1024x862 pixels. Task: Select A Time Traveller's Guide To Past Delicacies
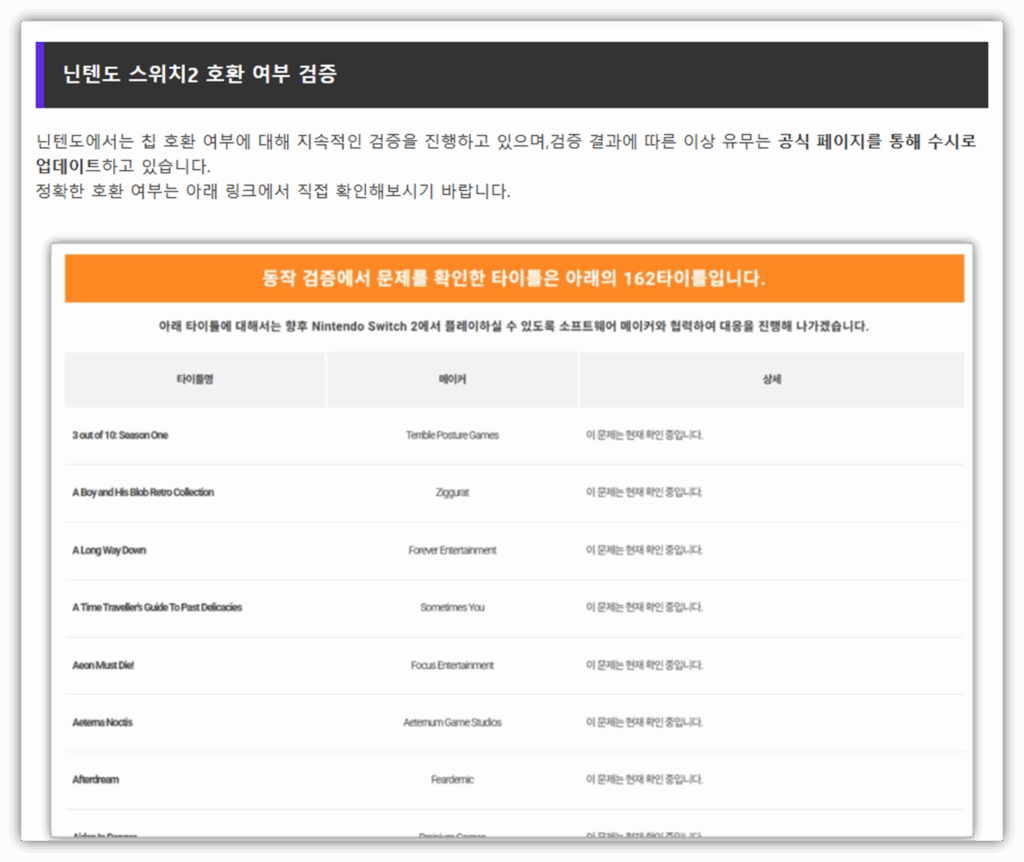tap(157, 607)
